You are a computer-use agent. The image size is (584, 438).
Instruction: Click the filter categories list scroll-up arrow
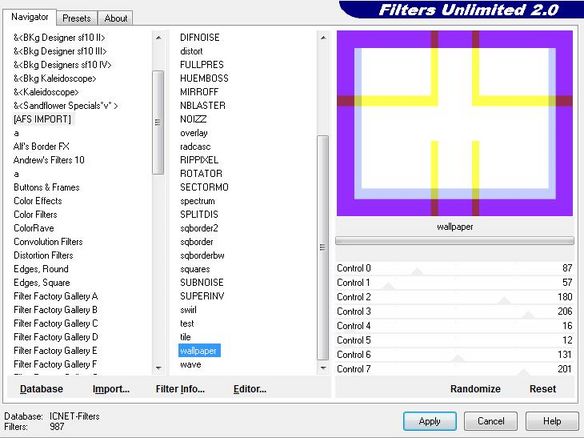click(x=158, y=38)
